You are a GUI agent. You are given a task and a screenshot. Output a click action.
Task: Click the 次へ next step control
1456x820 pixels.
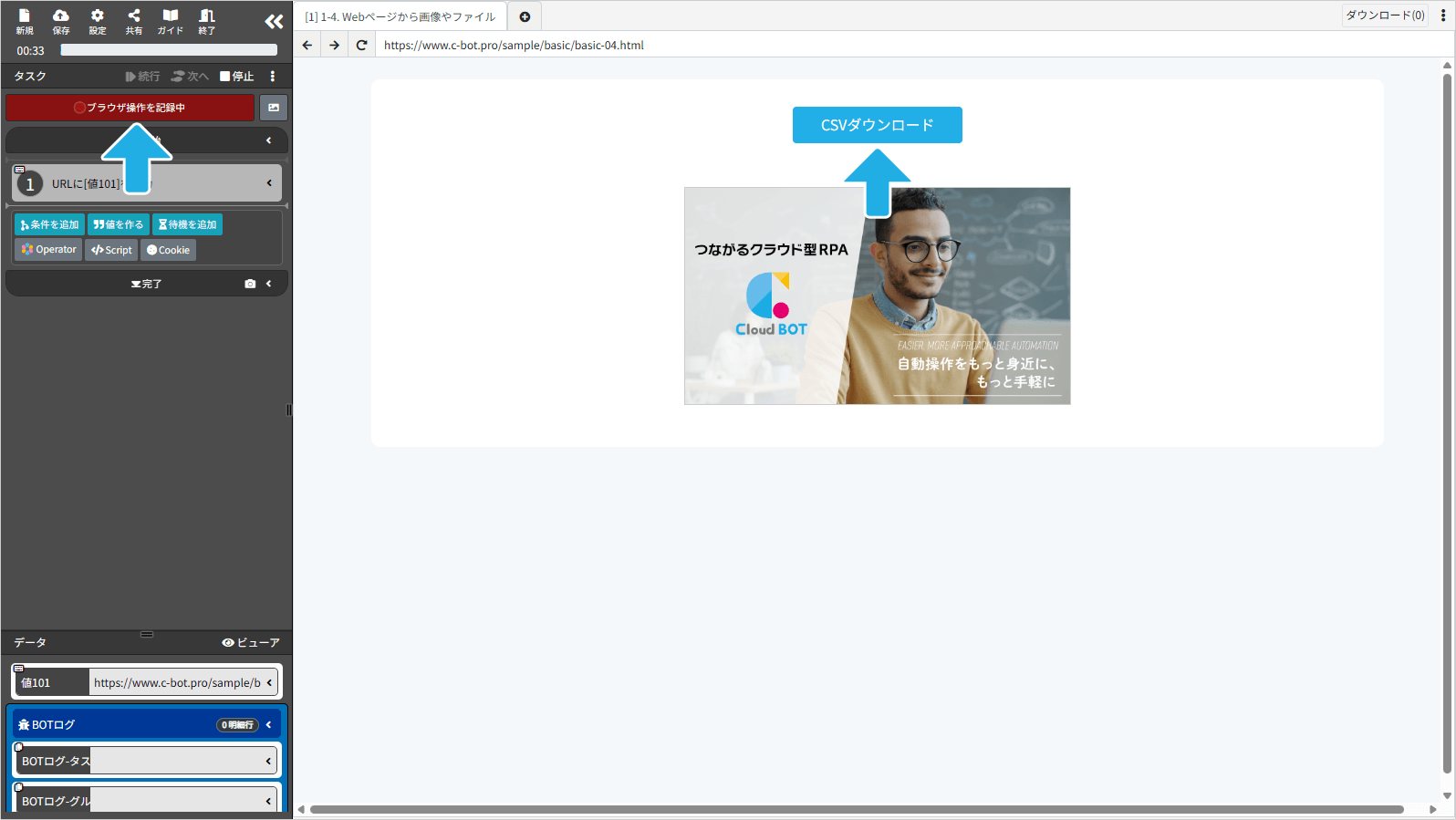click(x=191, y=77)
